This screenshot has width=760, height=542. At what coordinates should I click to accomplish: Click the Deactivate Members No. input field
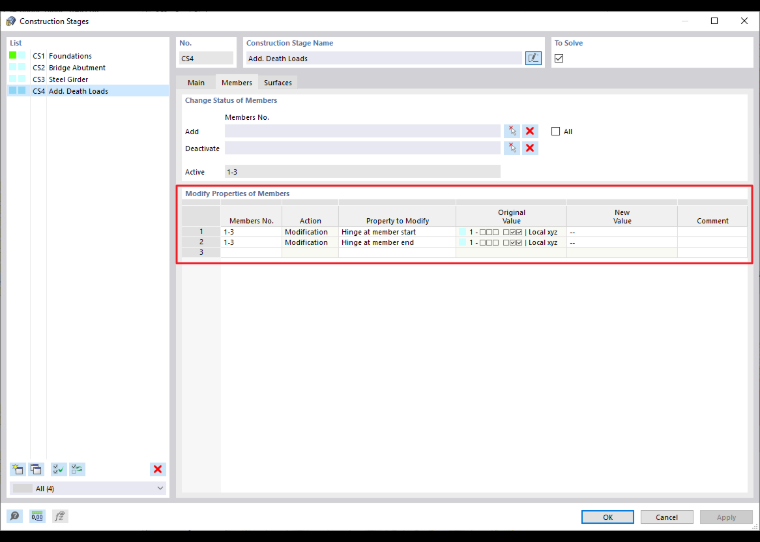pyautogui.click(x=363, y=148)
